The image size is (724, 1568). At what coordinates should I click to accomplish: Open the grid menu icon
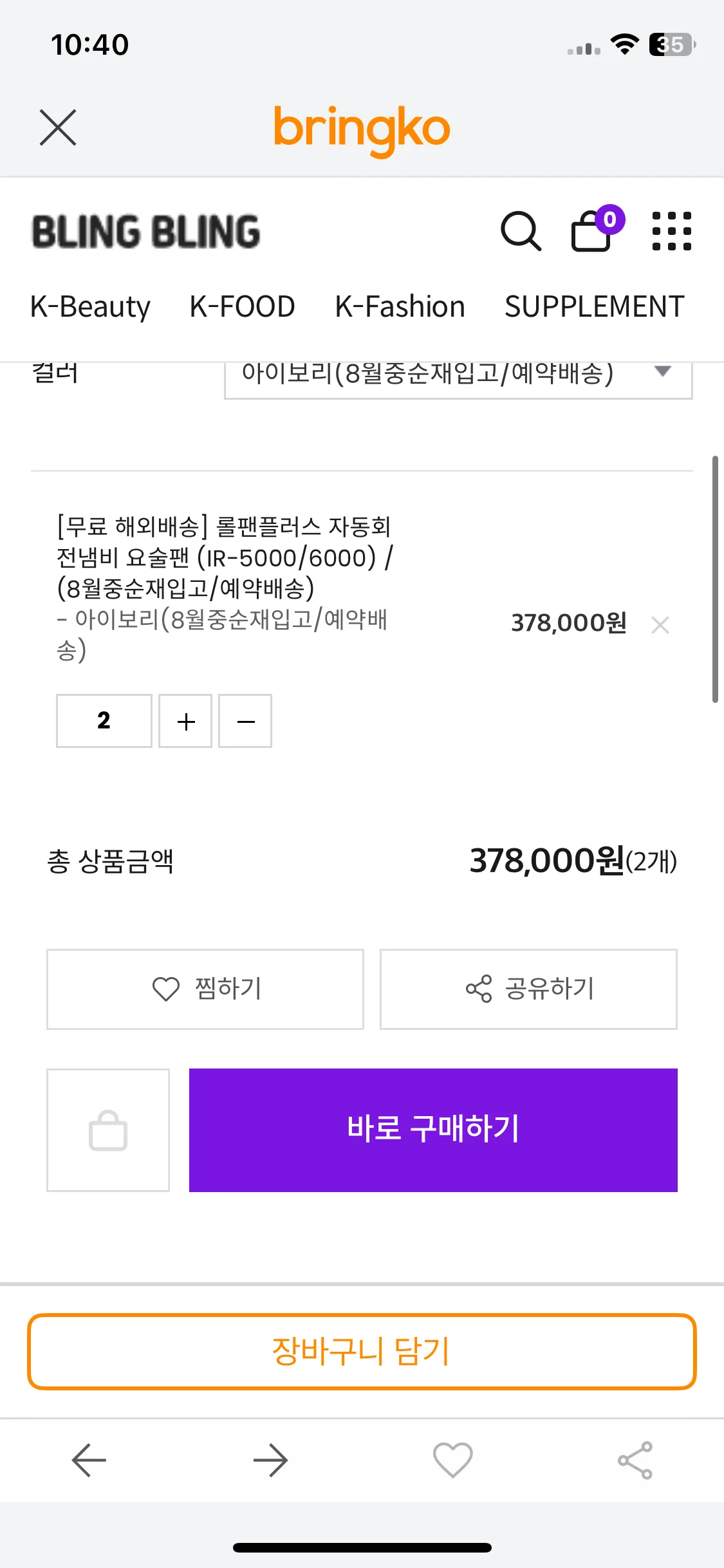(x=672, y=230)
